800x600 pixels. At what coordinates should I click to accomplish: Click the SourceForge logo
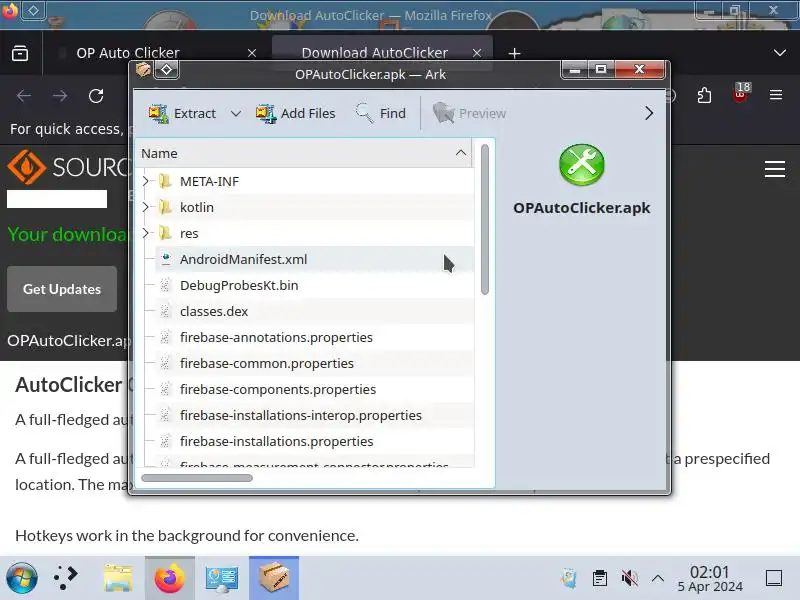(x=67, y=167)
